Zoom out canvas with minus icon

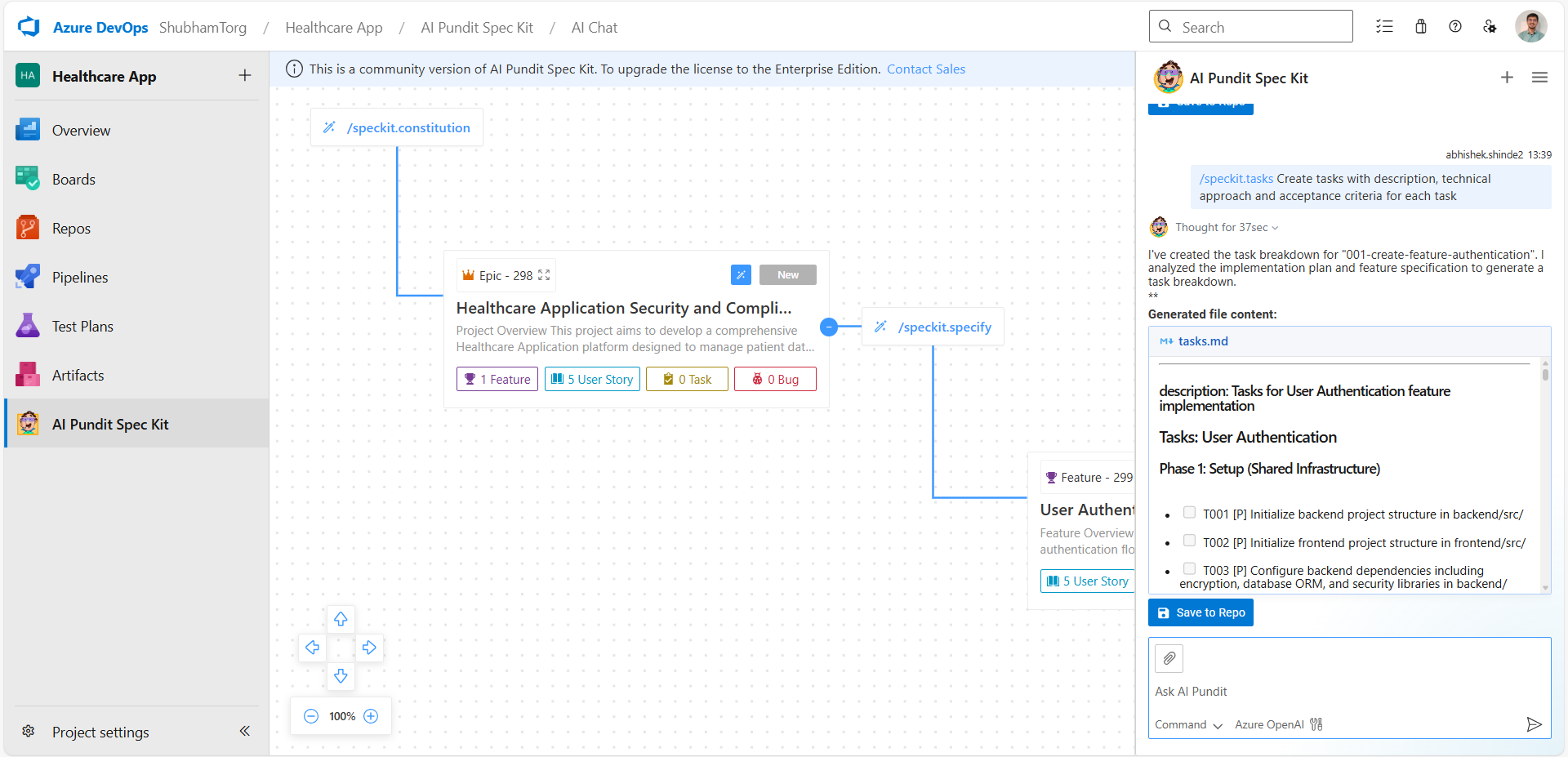point(311,716)
